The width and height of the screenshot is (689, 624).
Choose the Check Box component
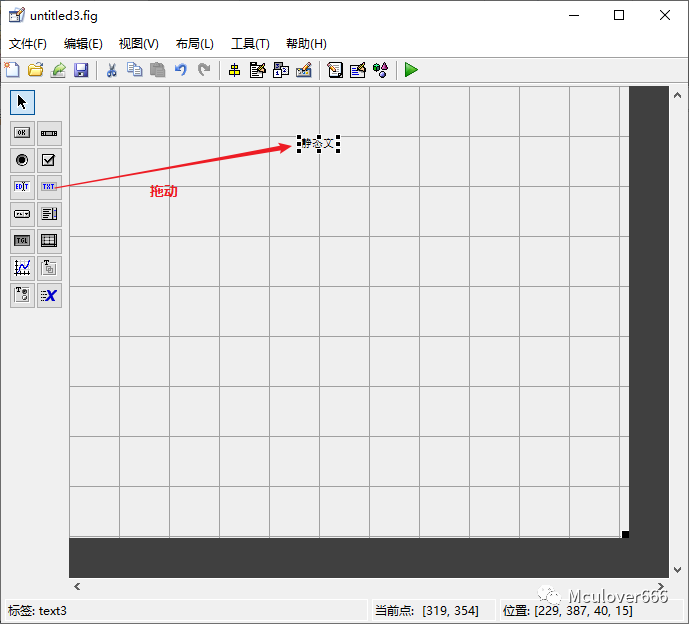pyautogui.click(x=49, y=160)
